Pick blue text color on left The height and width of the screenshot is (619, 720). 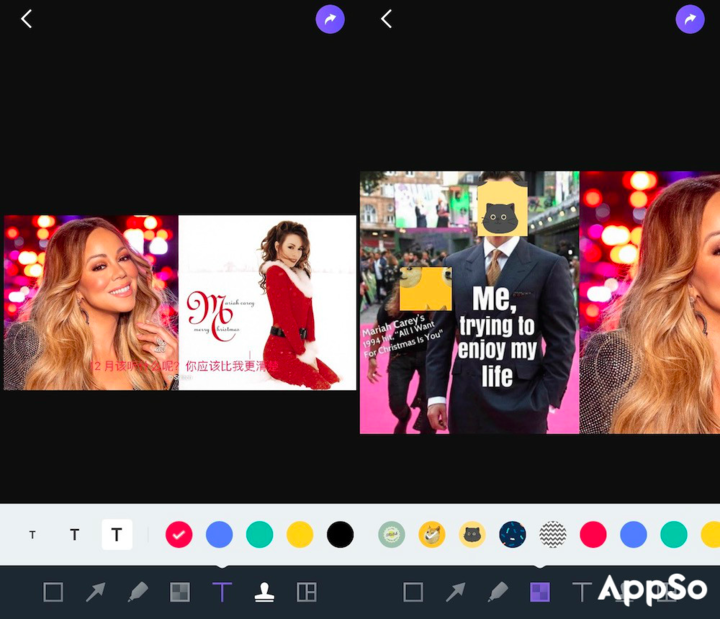tap(219, 535)
